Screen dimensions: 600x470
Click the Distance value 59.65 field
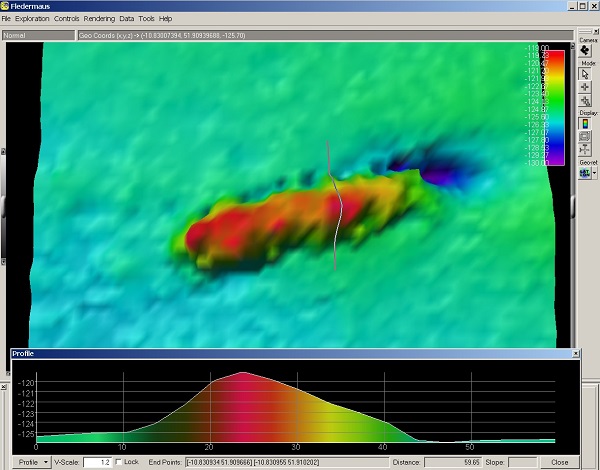[453, 462]
